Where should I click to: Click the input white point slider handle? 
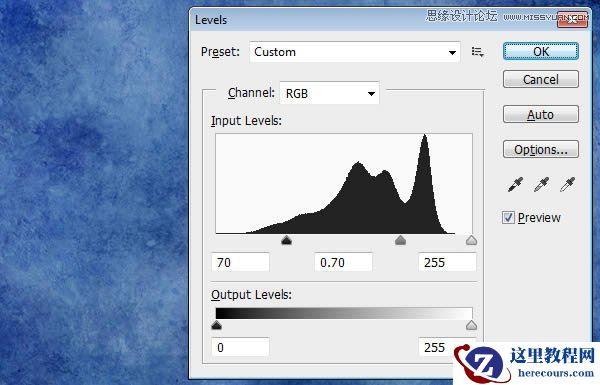click(x=471, y=240)
